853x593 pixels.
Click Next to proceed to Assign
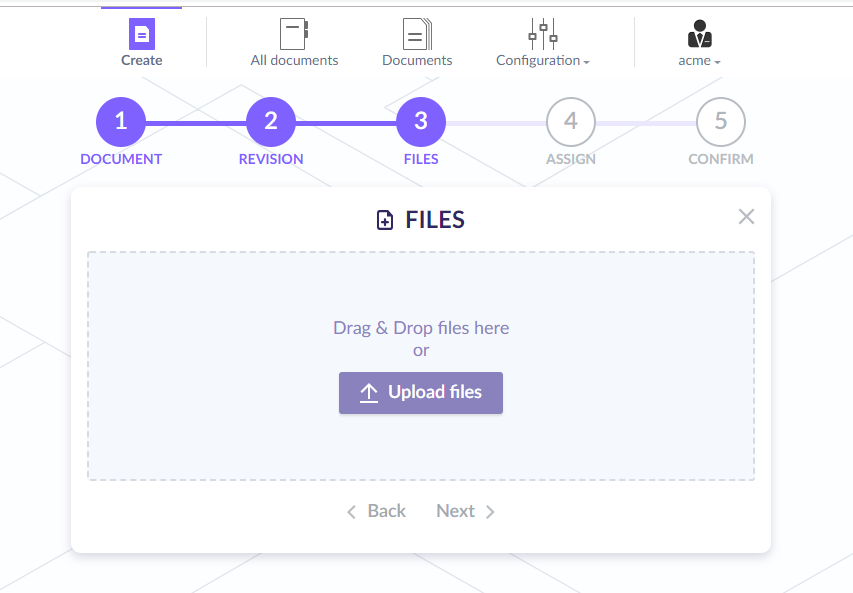click(x=465, y=511)
